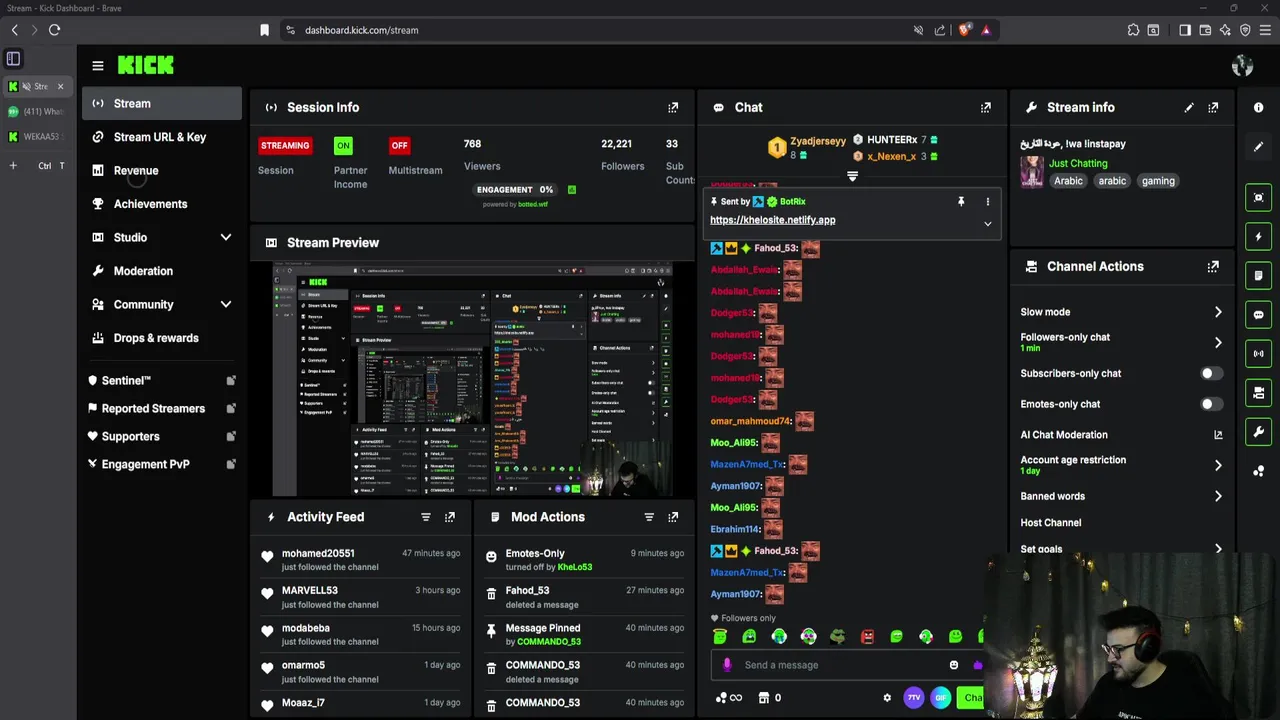Open the Mod Actions filter icon

[649, 517]
